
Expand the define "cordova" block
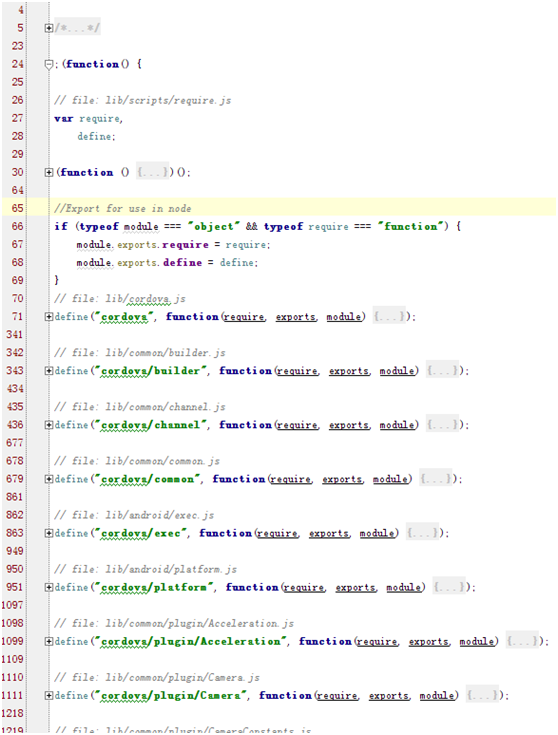click(x=49, y=317)
